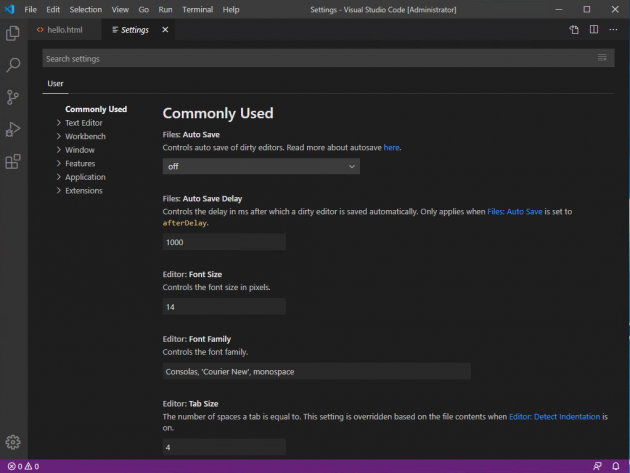Click the Open Settings (JSON) icon

(574, 30)
